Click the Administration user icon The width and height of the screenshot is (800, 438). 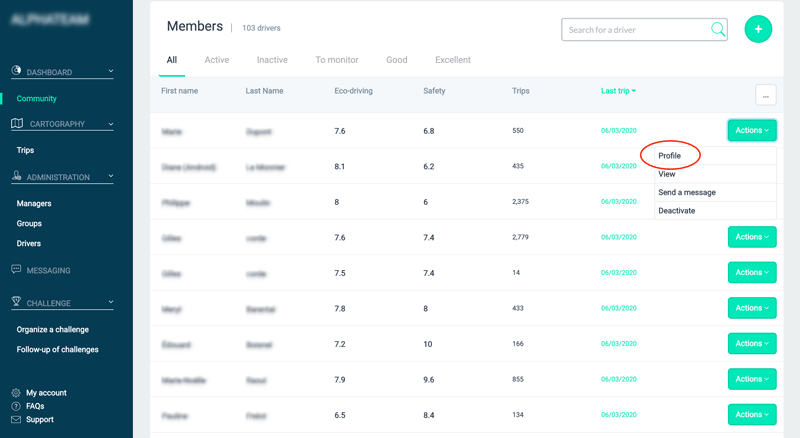pos(17,177)
